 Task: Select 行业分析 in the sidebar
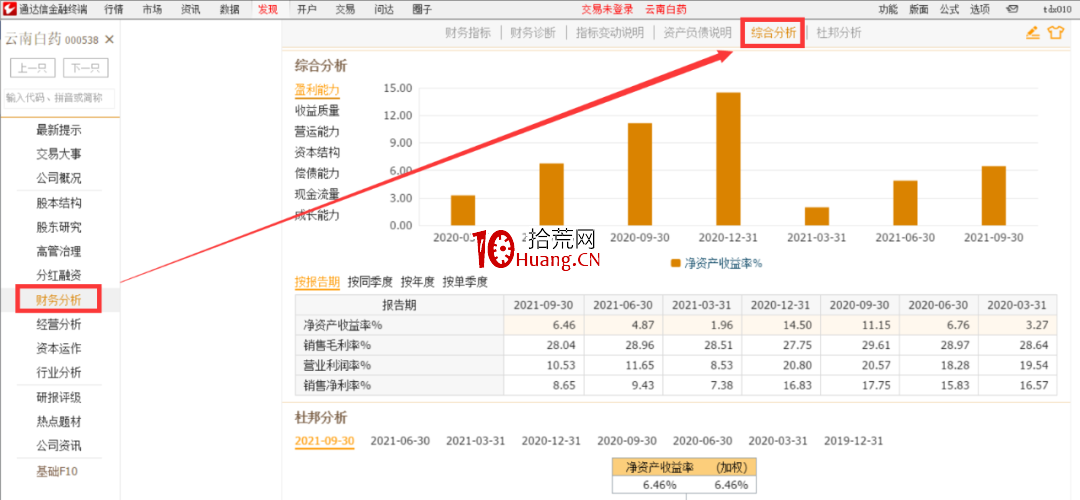point(59,373)
